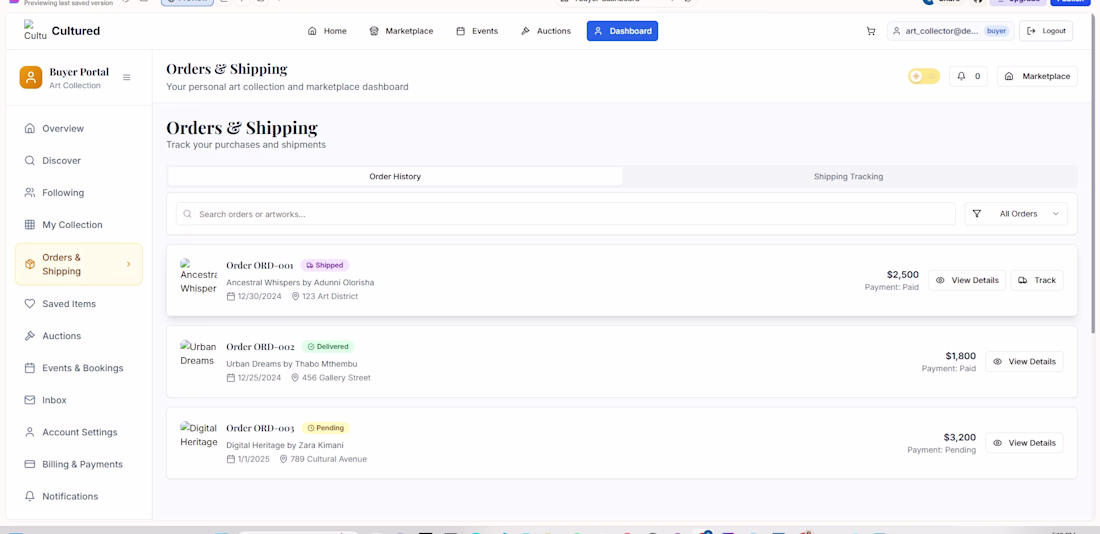Focus the Search orders or artworks field

565,214
